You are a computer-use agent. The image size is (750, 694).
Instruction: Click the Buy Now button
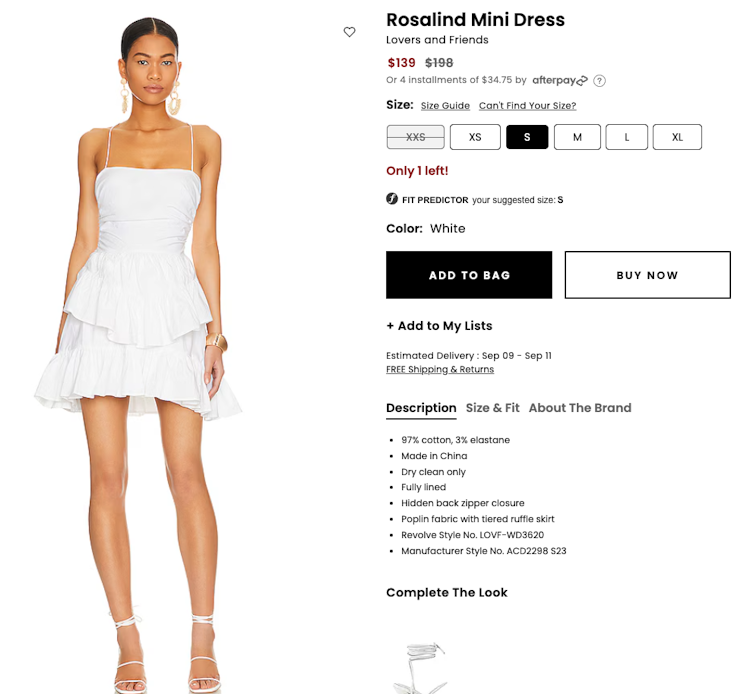pyautogui.click(x=648, y=275)
